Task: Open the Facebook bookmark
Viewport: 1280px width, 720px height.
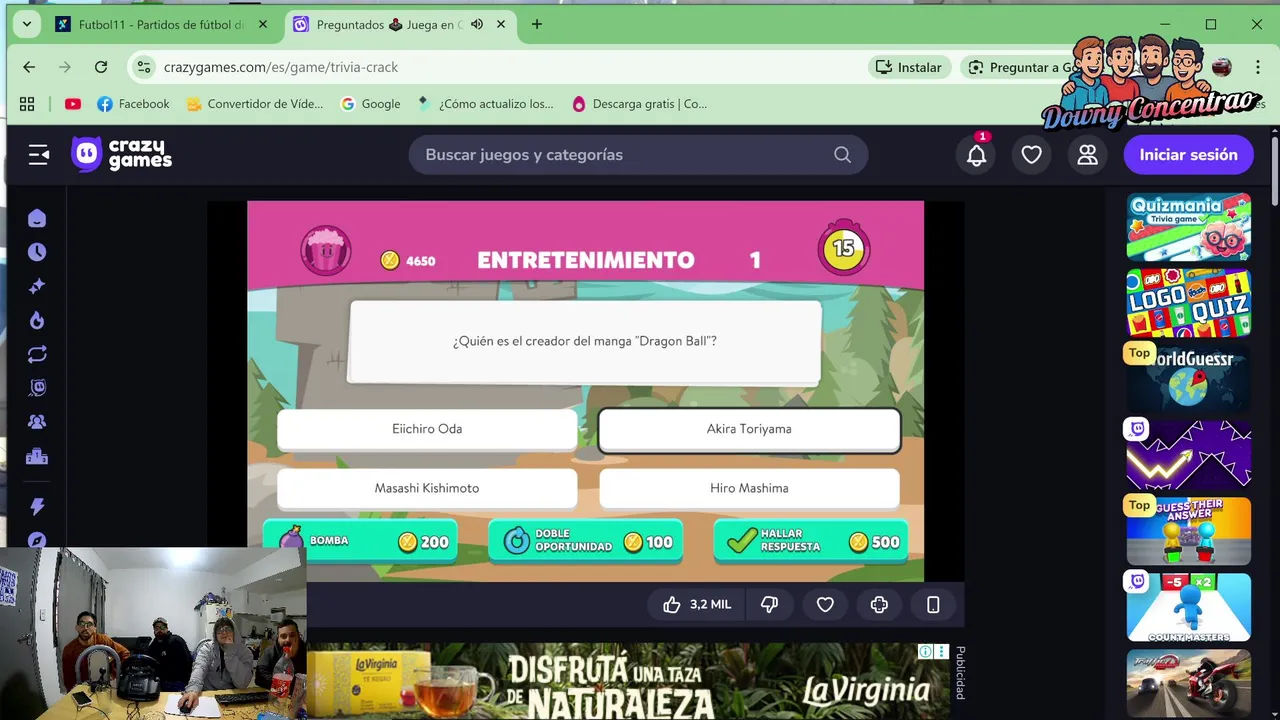Action: coord(133,104)
